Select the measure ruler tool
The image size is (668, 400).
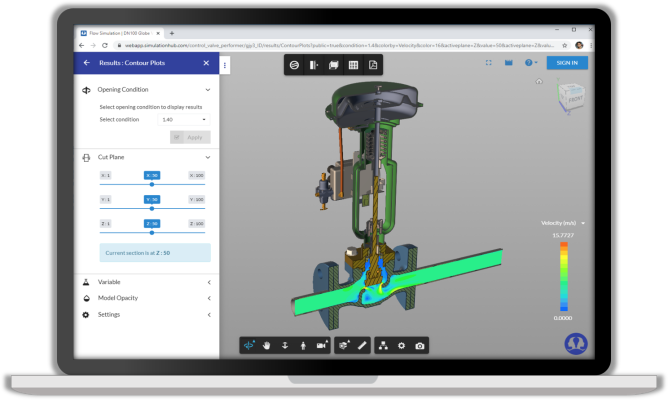[362, 345]
